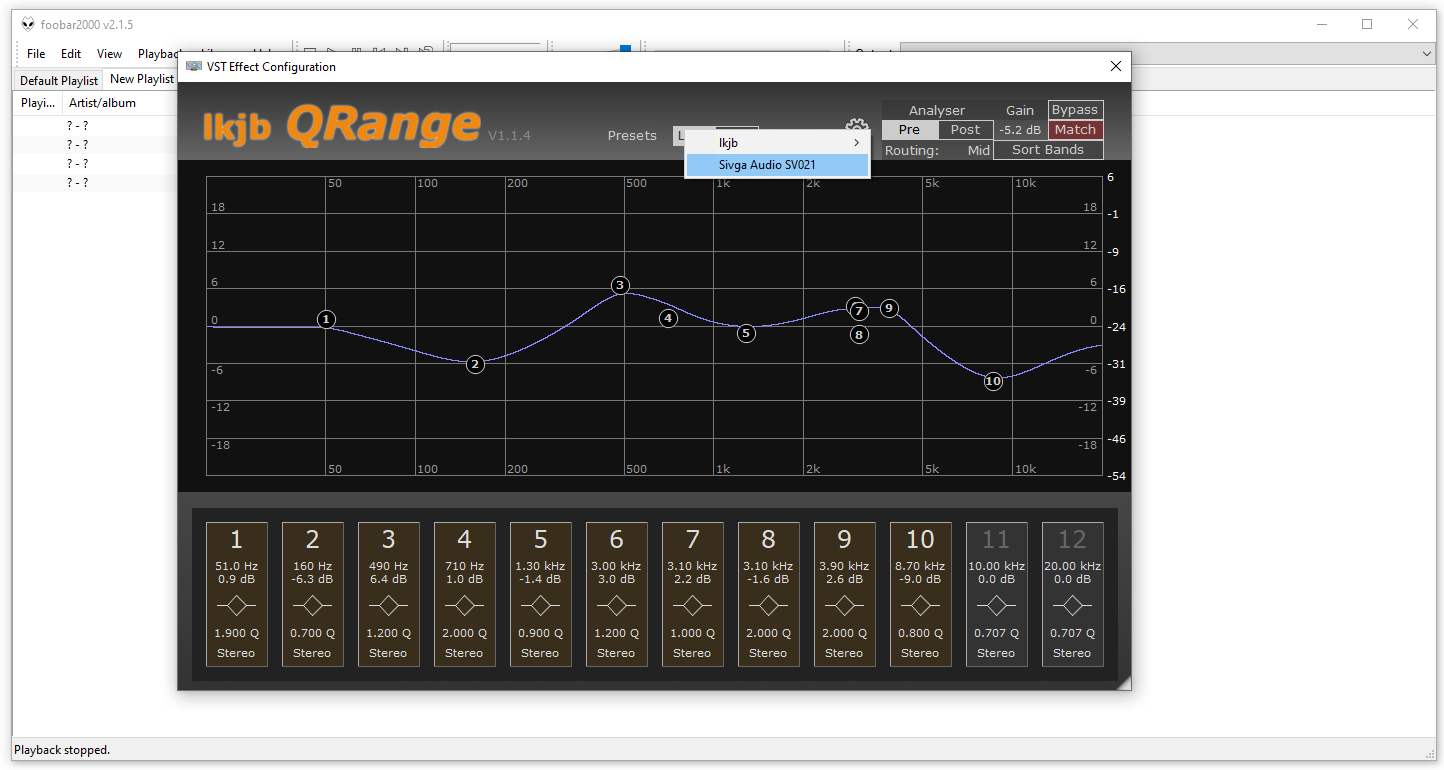Click band 8 filter type diamond icon
This screenshot has height=770, width=1444.
(x=768, y=606)
